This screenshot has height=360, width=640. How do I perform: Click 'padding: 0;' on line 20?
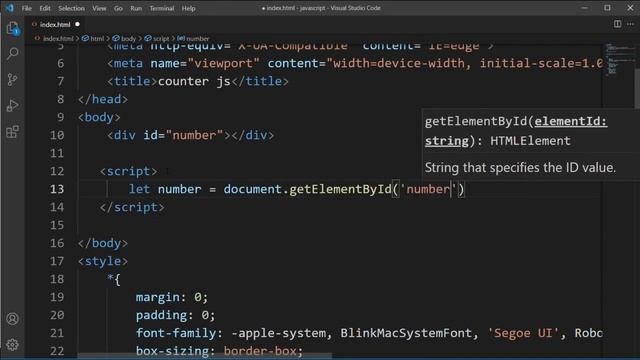click(x=176, y=315)
